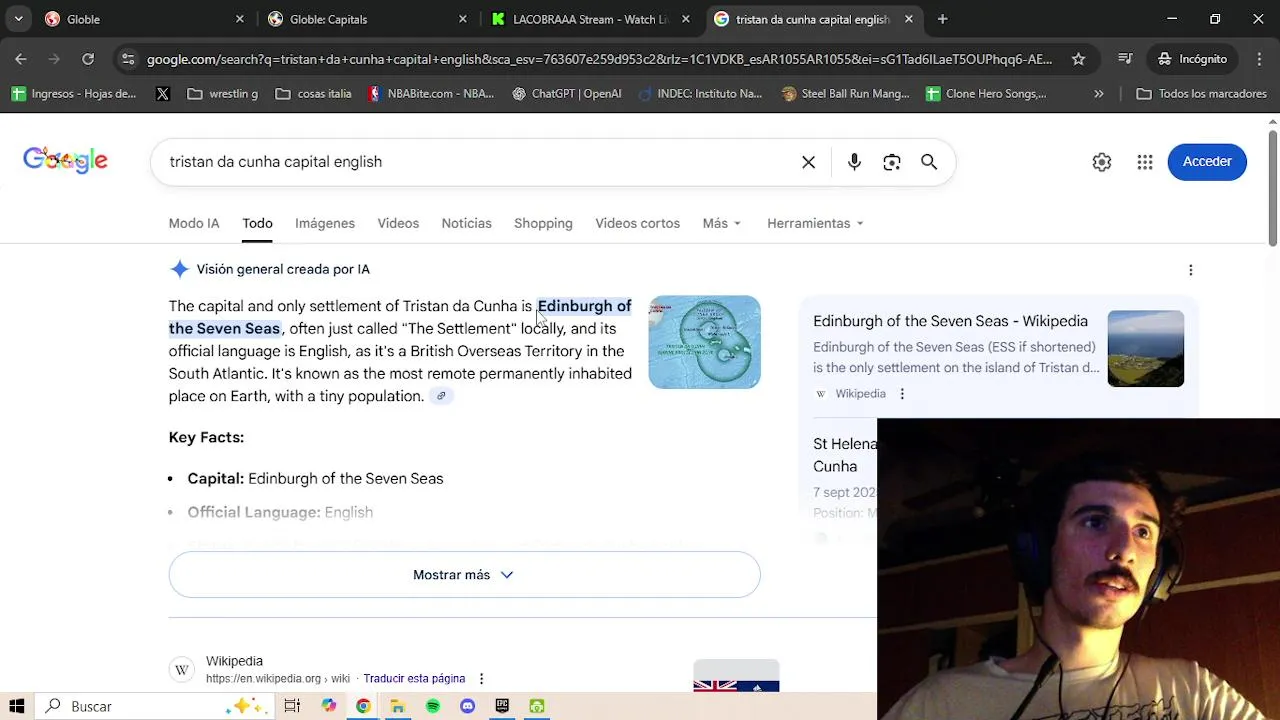Launch Copilot from the taskbar
The height and width of the screenshot is (720, 1280).
(x=328, y=706)
